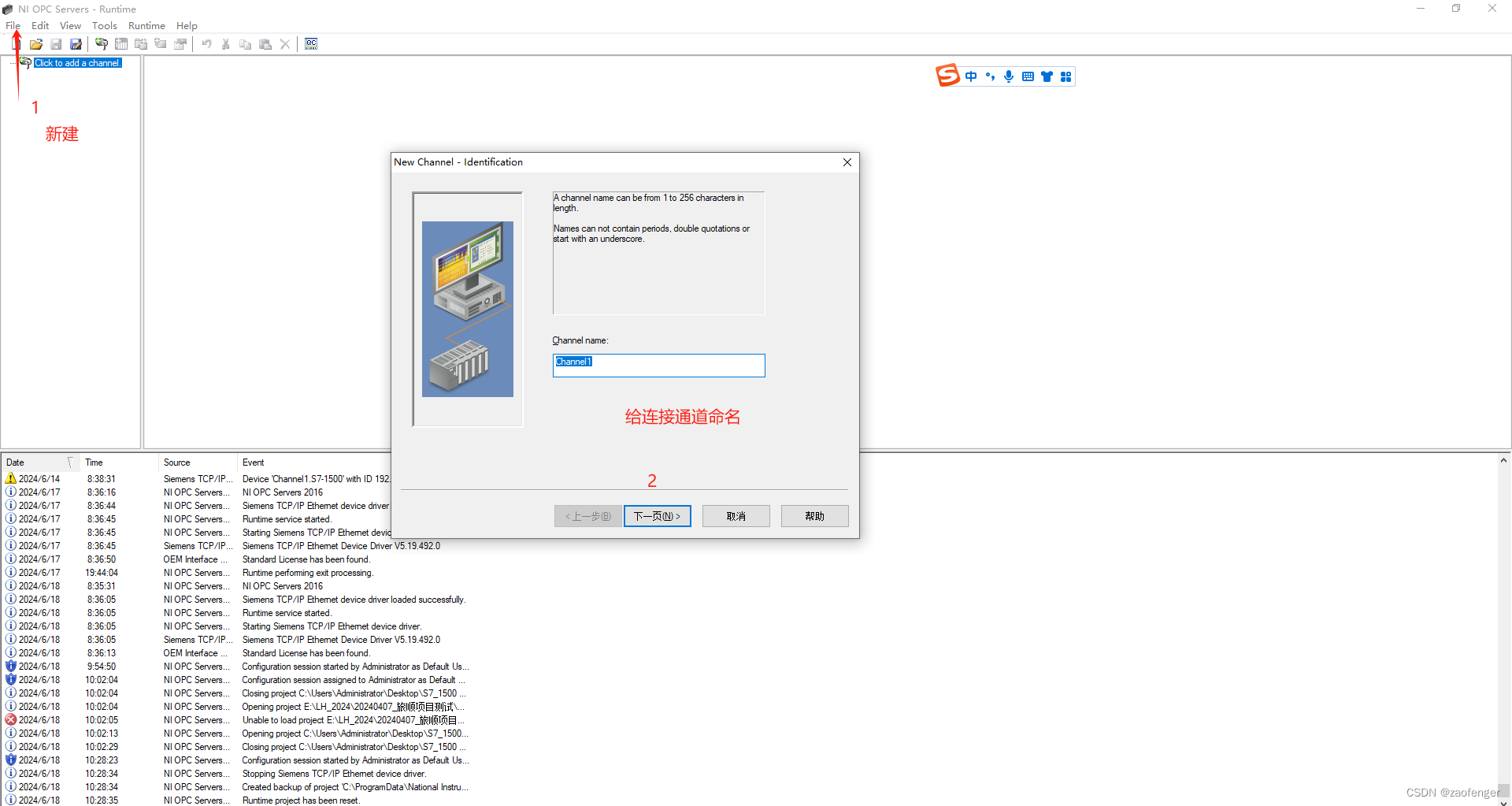Click 'Click to add a channel' link

click(76, 62)
